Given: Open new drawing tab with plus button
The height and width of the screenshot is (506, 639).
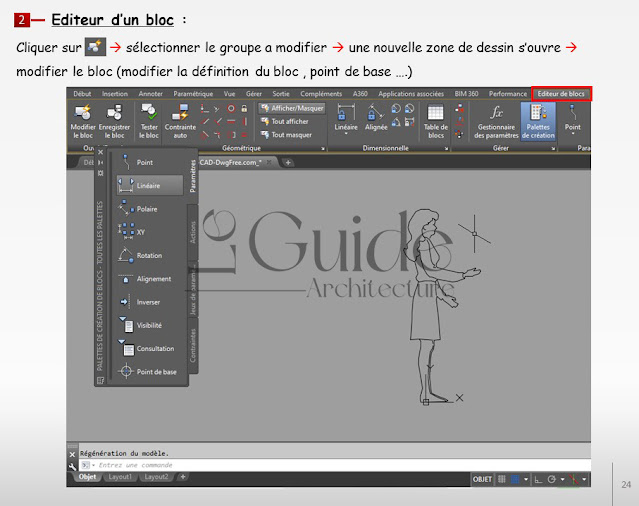Looking at the screenshot, I should coord(288,163).
